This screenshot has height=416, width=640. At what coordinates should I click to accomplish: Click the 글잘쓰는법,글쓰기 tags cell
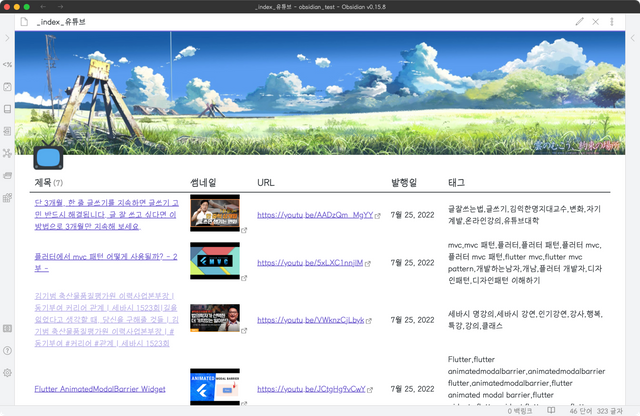tap(524, 215)
